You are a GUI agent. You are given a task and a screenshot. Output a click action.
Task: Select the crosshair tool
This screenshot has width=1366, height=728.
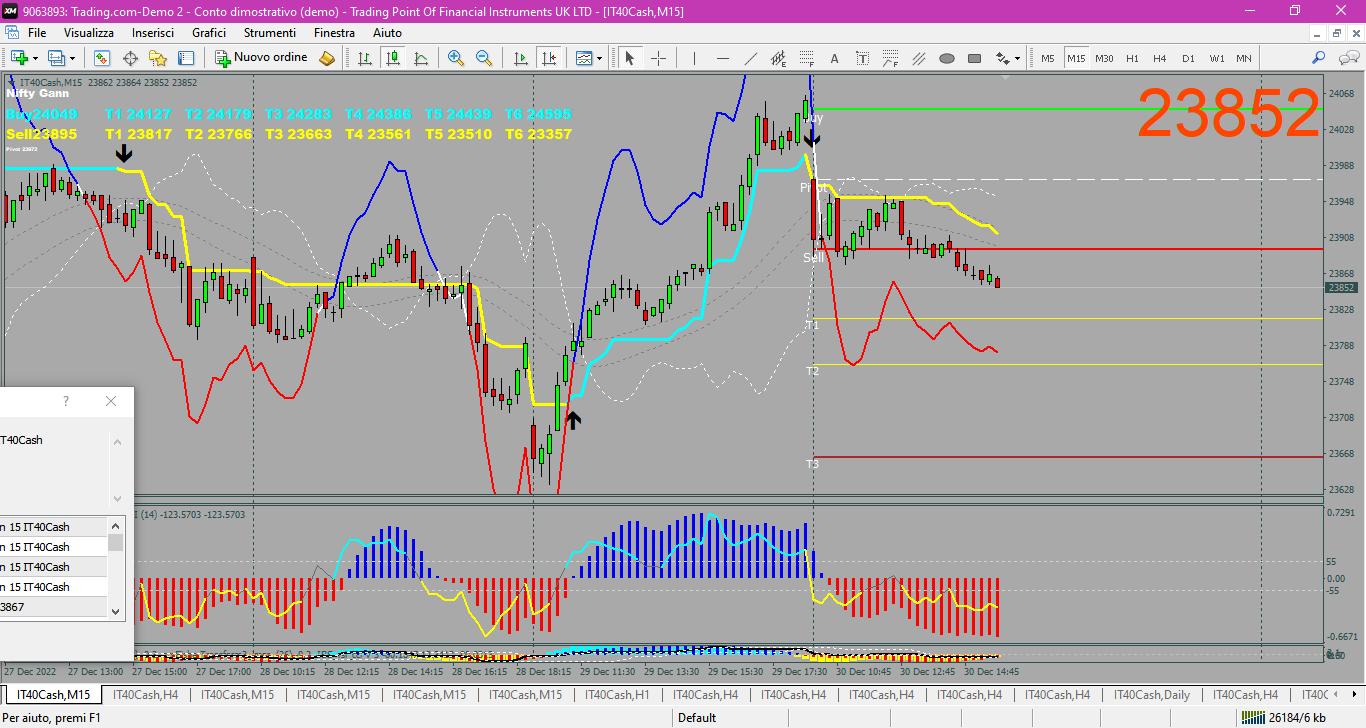pyautogui.click(x=658, y=58)
